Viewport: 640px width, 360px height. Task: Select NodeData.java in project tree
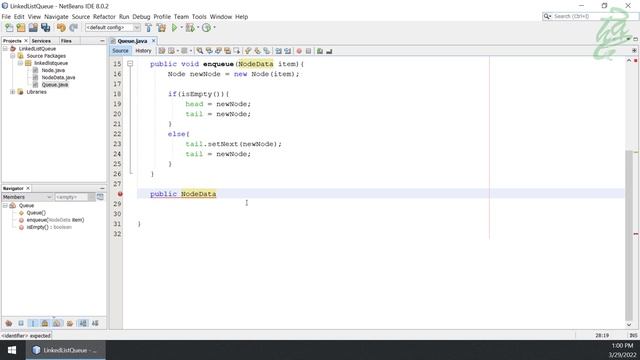point(58,78)
